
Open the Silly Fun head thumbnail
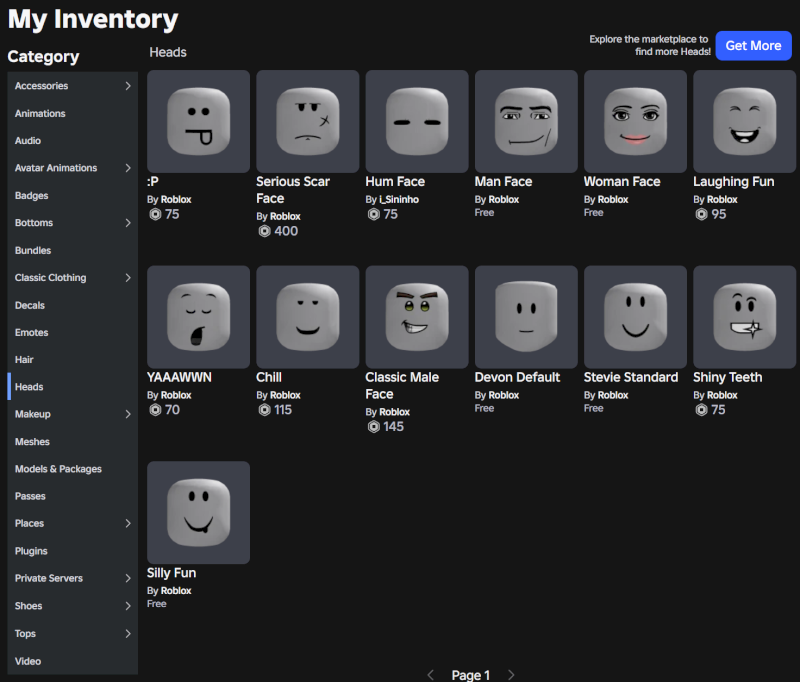[x=198, y=513]
